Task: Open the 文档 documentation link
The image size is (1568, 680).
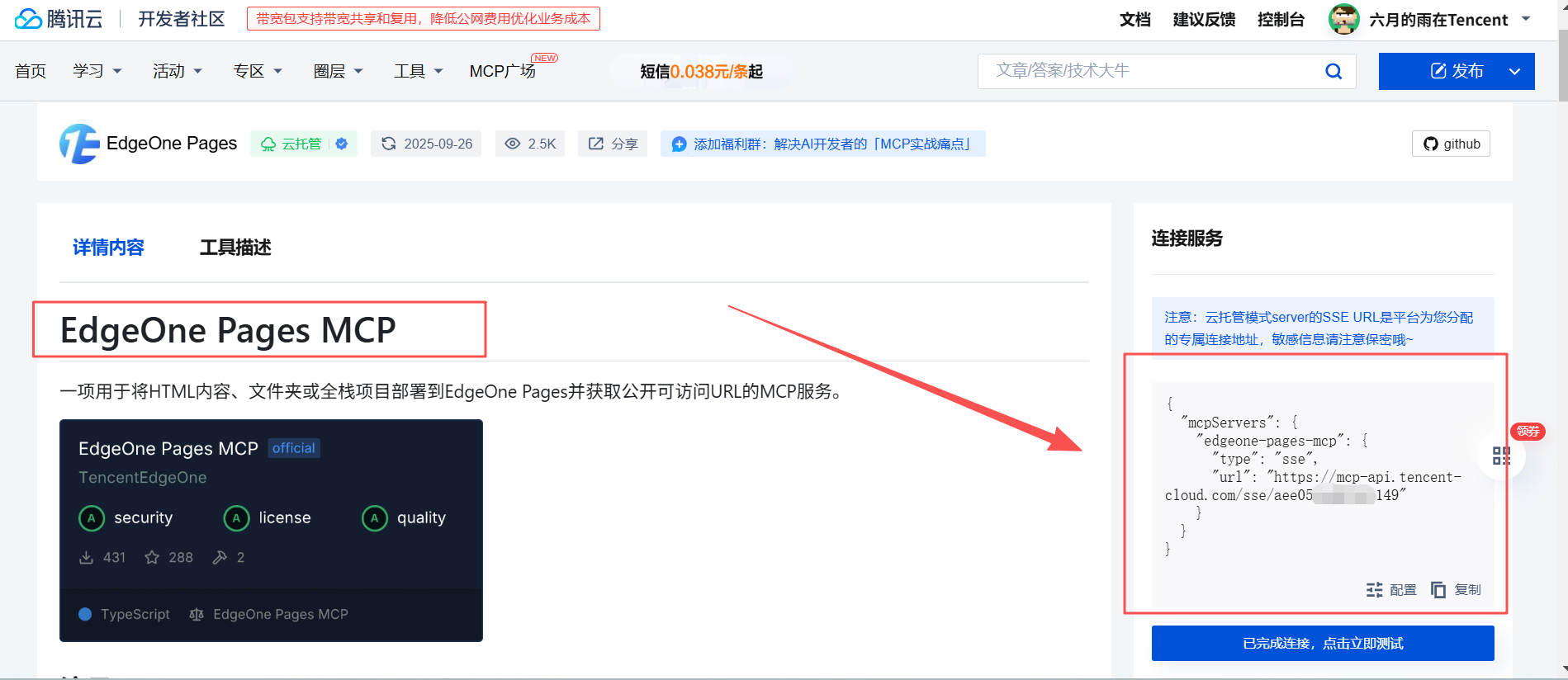Action: point(1135,19)
